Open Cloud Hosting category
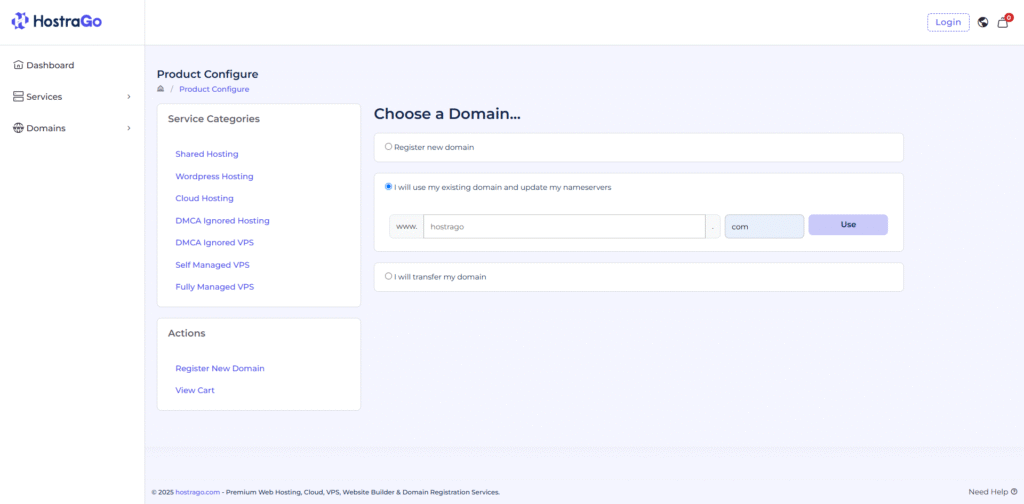Image resolution: width=1024 pixels, height=504 pixels. (204, 198)
